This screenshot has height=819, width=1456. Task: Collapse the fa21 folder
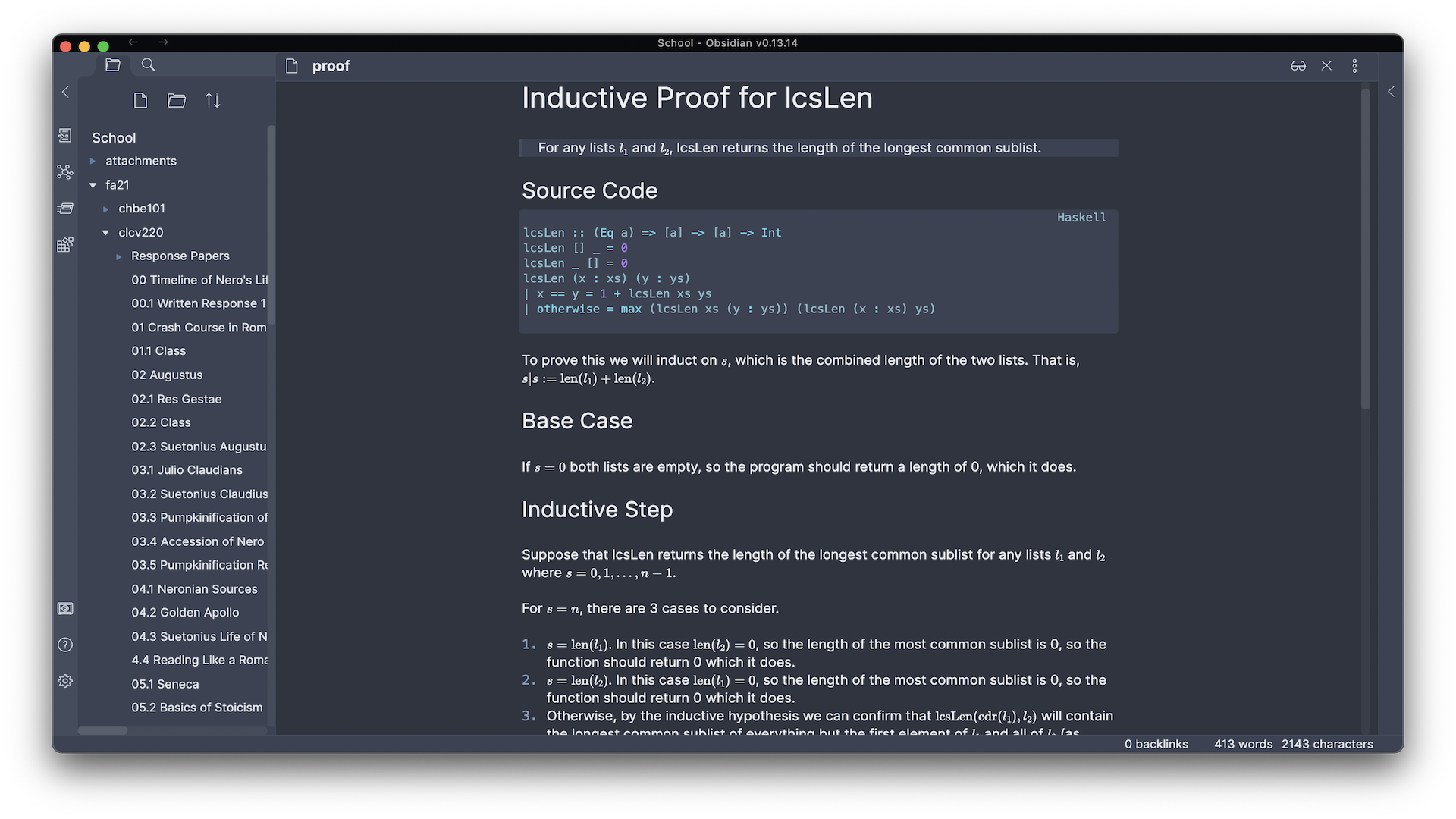93,185
